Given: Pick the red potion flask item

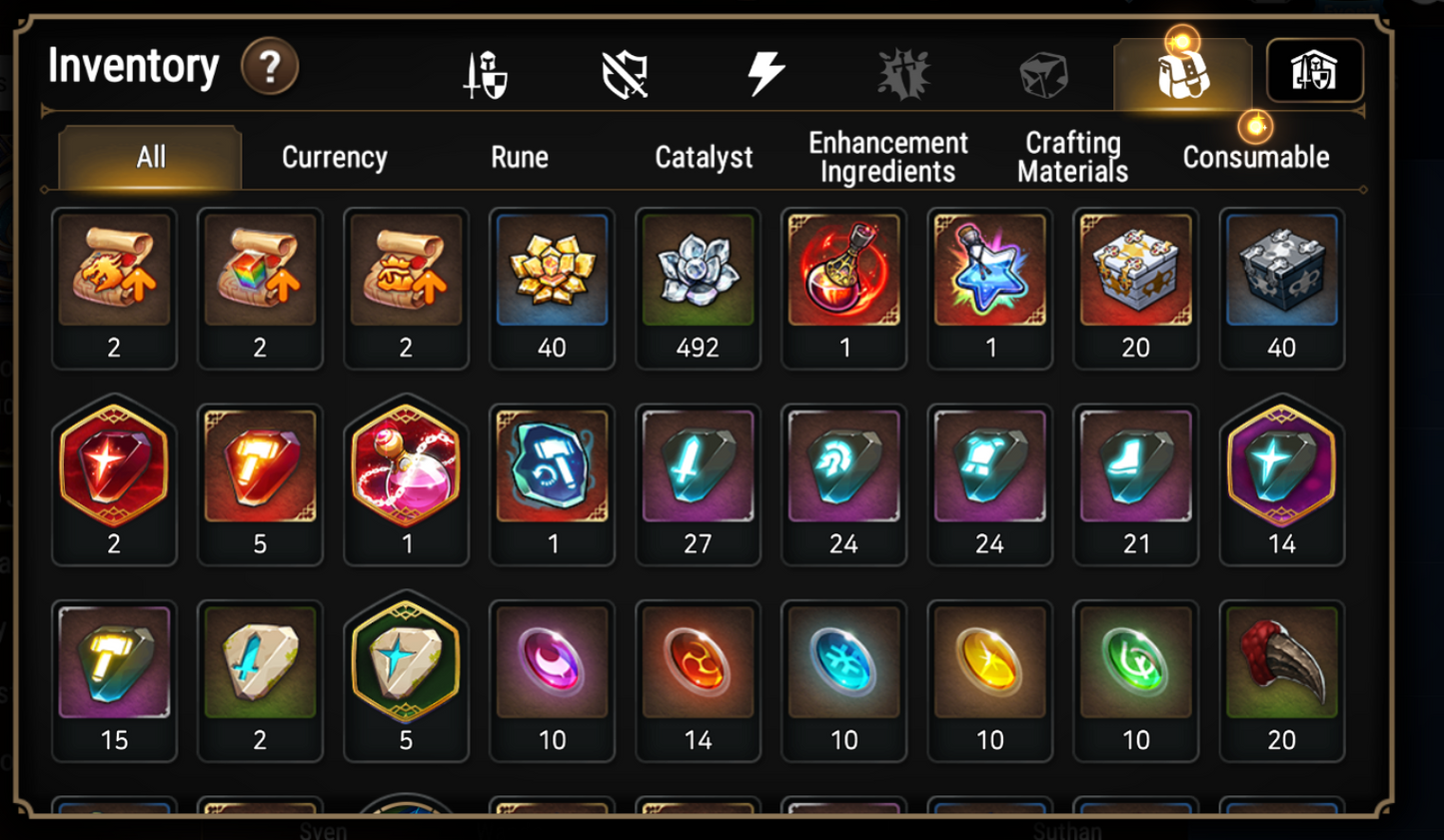Looking at the screenshot, I should pos(843,289).
